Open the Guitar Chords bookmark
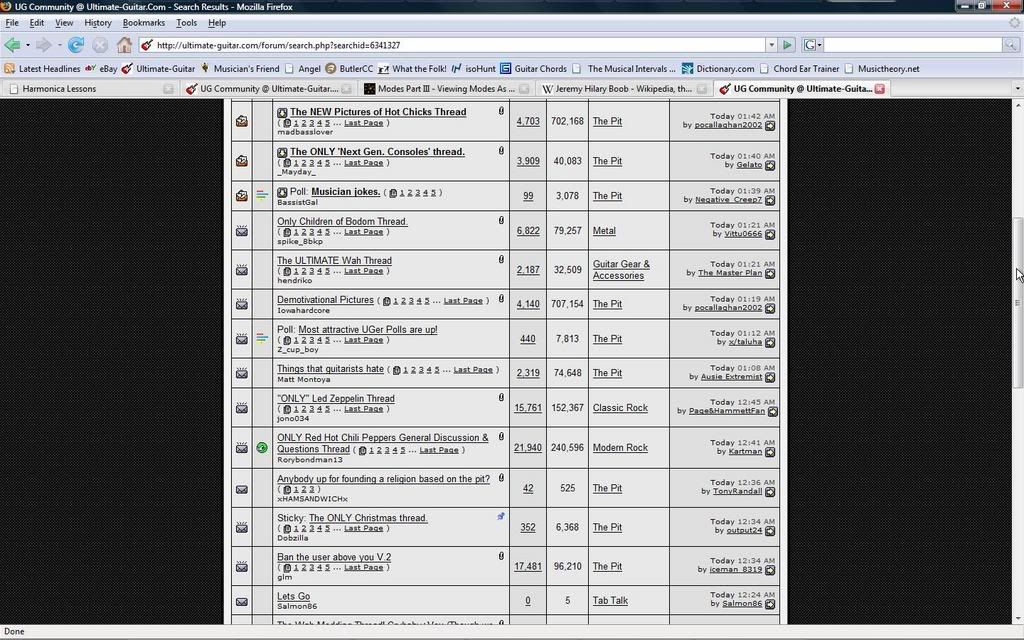This screenshot has width=1024, height=640. [534, 69]
